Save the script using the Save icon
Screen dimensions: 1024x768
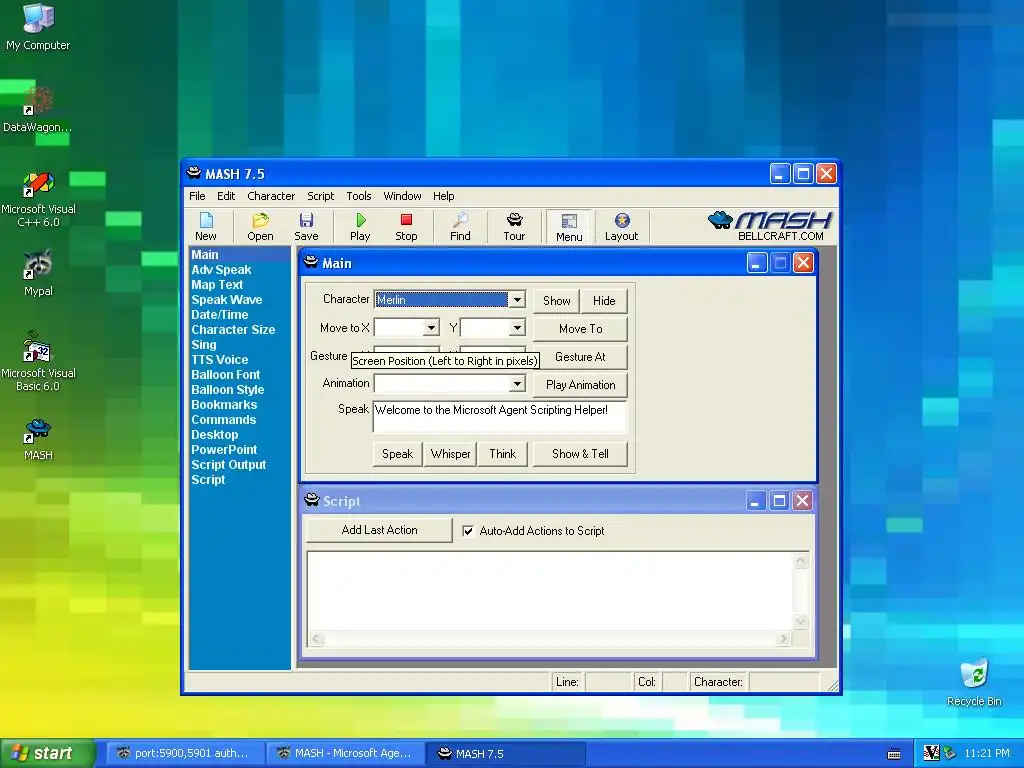click(x=306, y=226)
